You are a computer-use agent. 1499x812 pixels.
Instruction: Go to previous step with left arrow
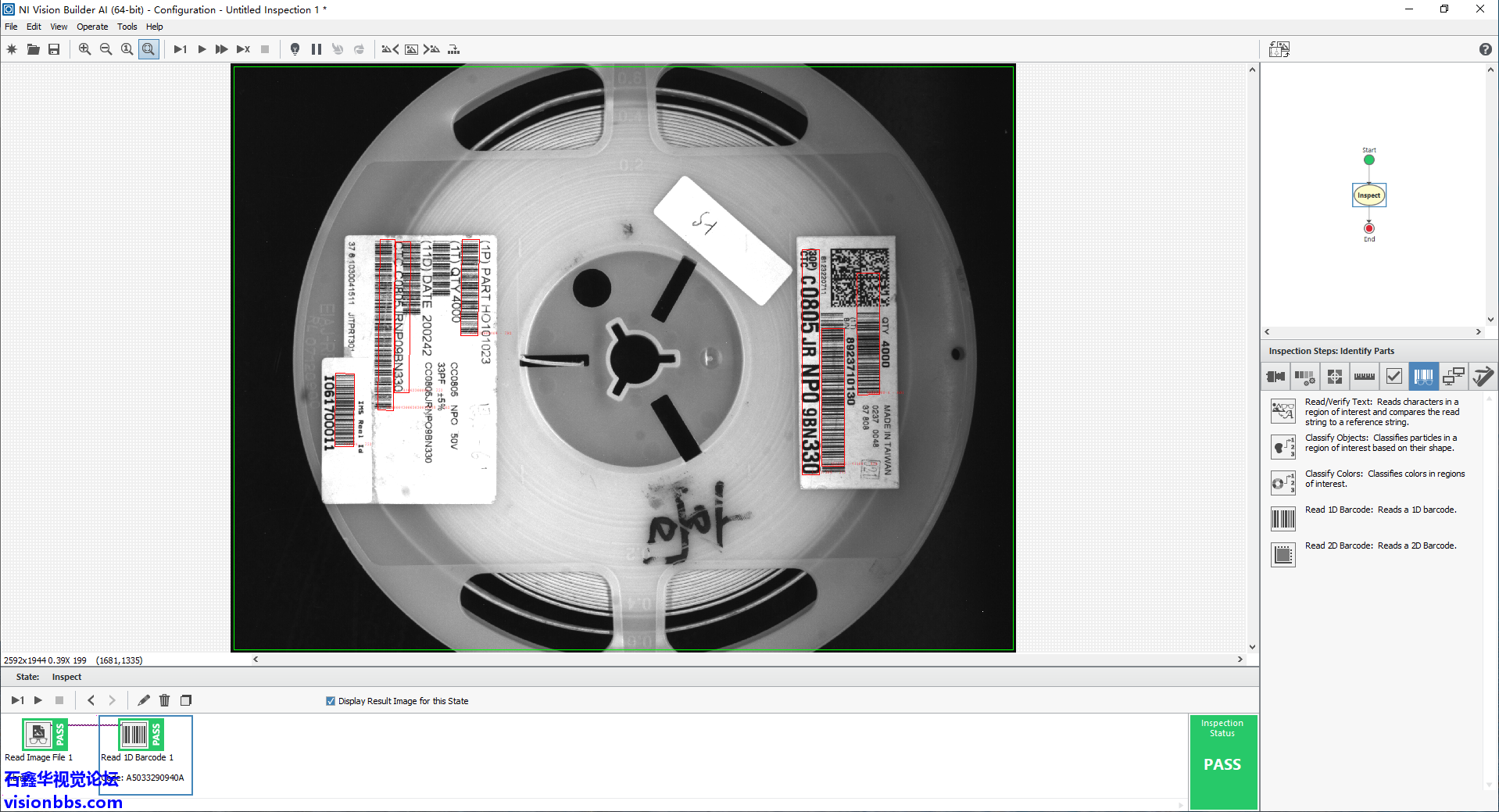(91, 700)
